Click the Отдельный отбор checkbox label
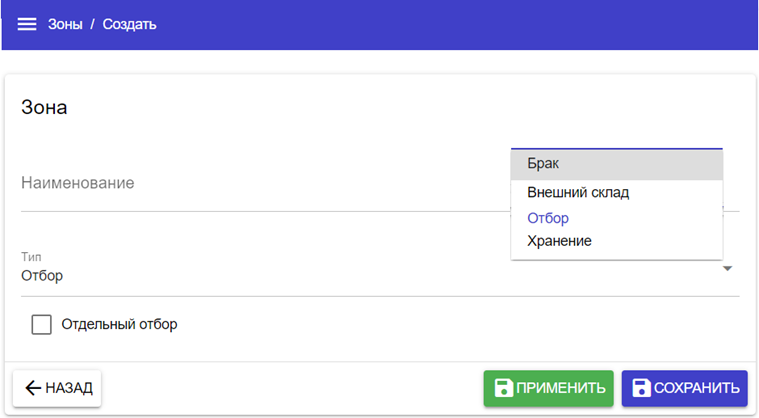 click(x=119, y=324)
